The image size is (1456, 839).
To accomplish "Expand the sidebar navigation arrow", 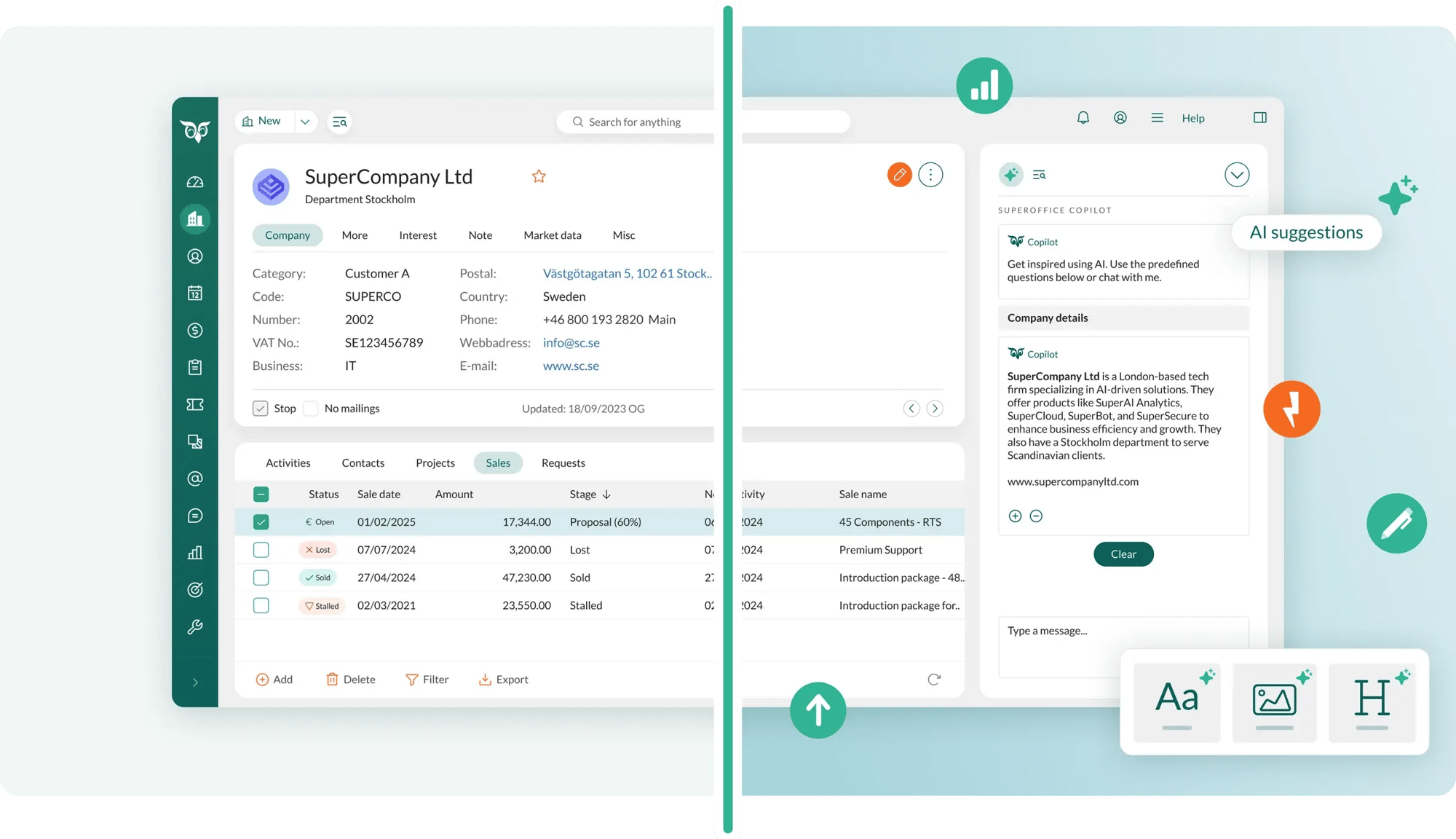I will pyautogui.click(x=195, y=682).
